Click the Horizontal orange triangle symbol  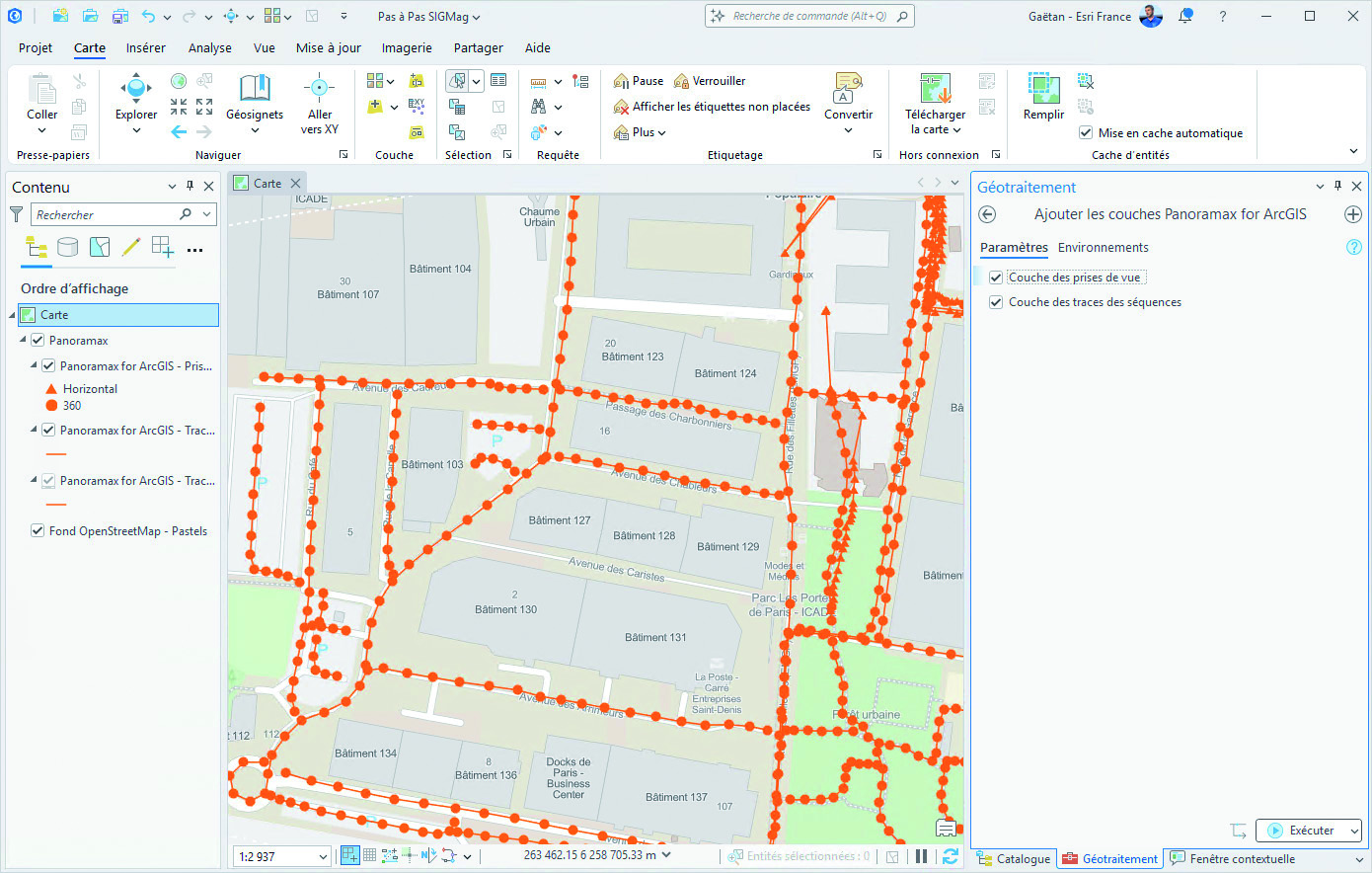click(x=51, y=389)
